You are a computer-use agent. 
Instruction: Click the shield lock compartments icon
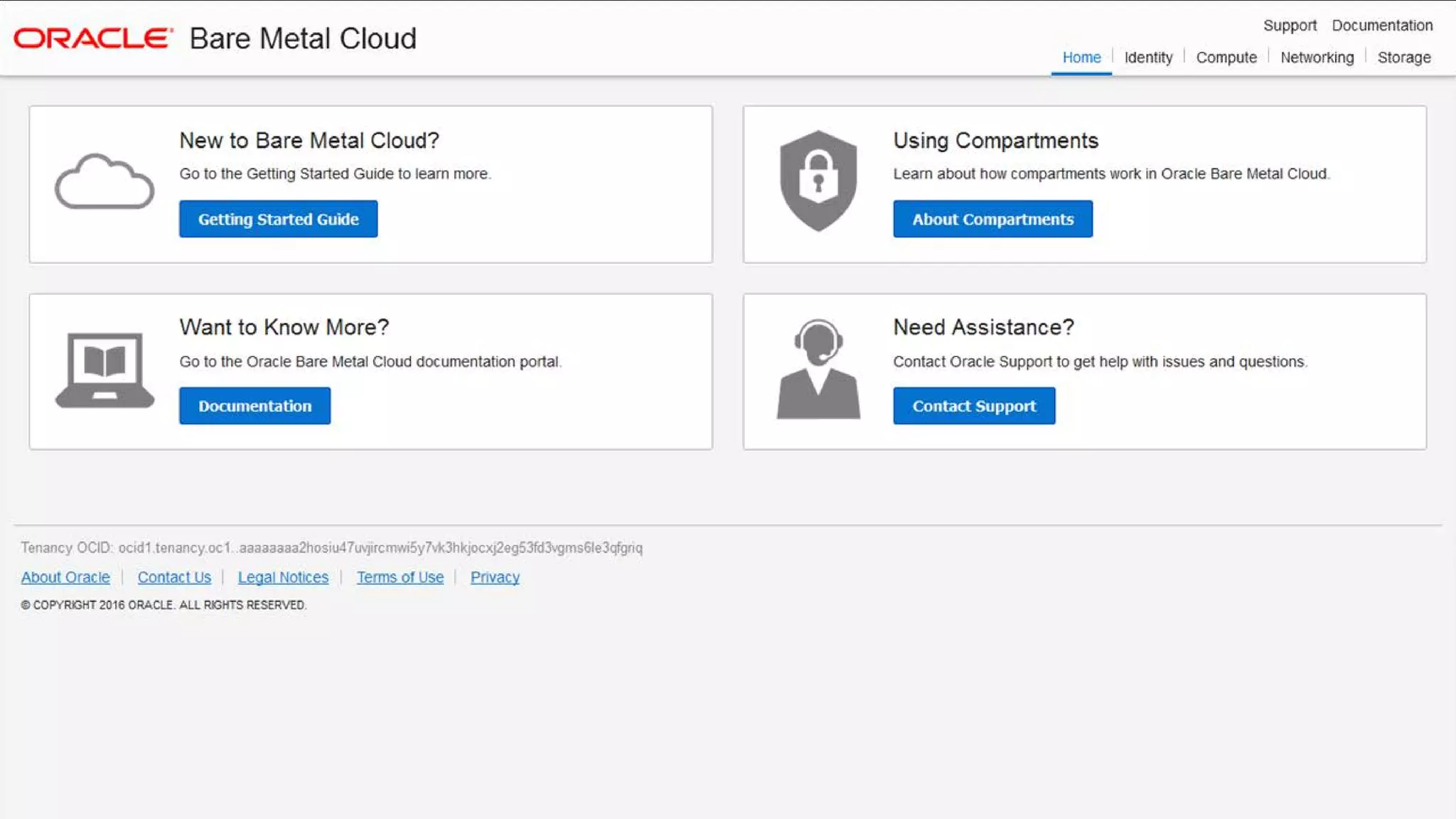pyautogui.click(x=818, y=181)
